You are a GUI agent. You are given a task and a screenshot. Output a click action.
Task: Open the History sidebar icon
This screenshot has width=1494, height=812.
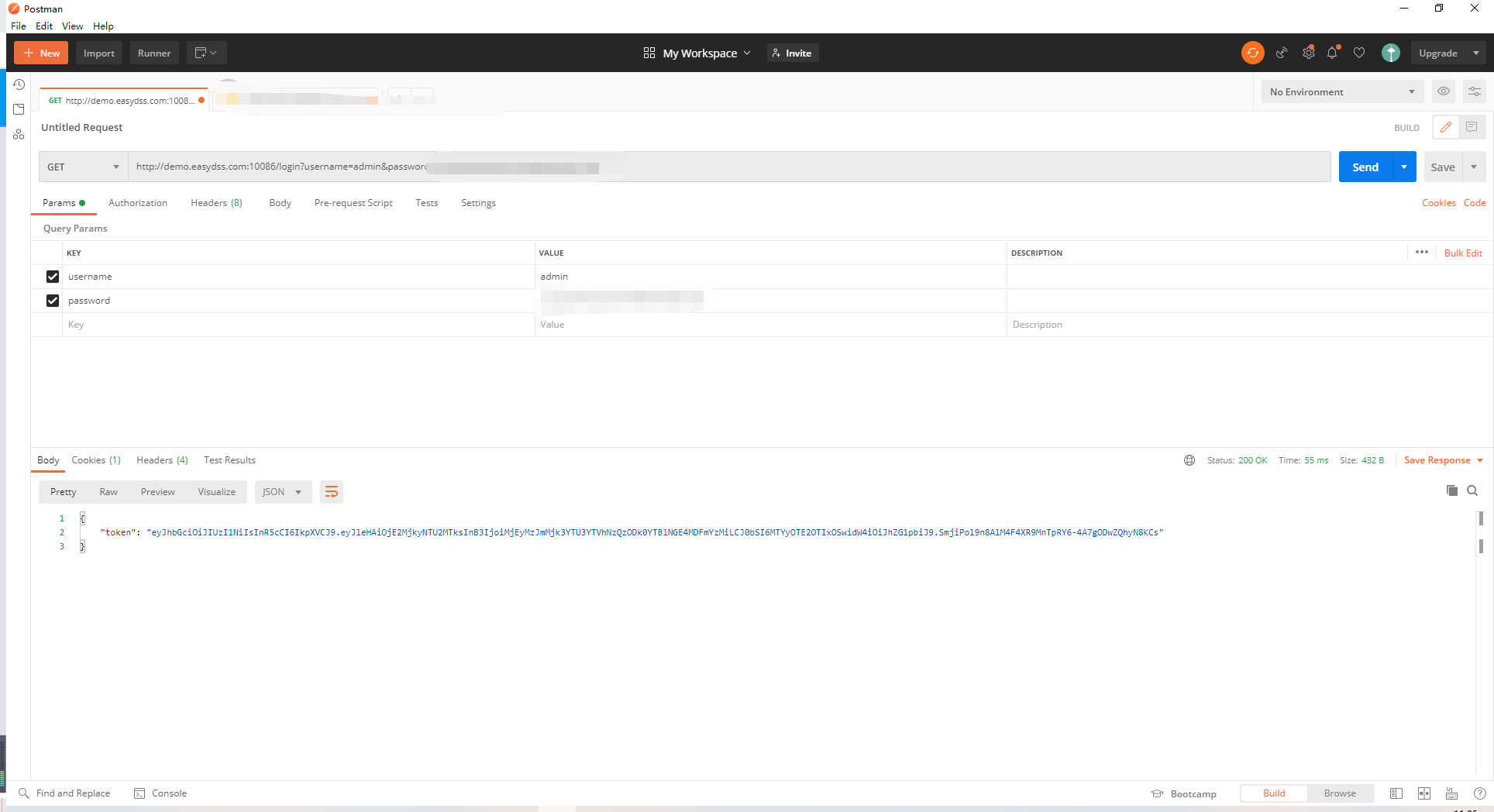(19, 84)
